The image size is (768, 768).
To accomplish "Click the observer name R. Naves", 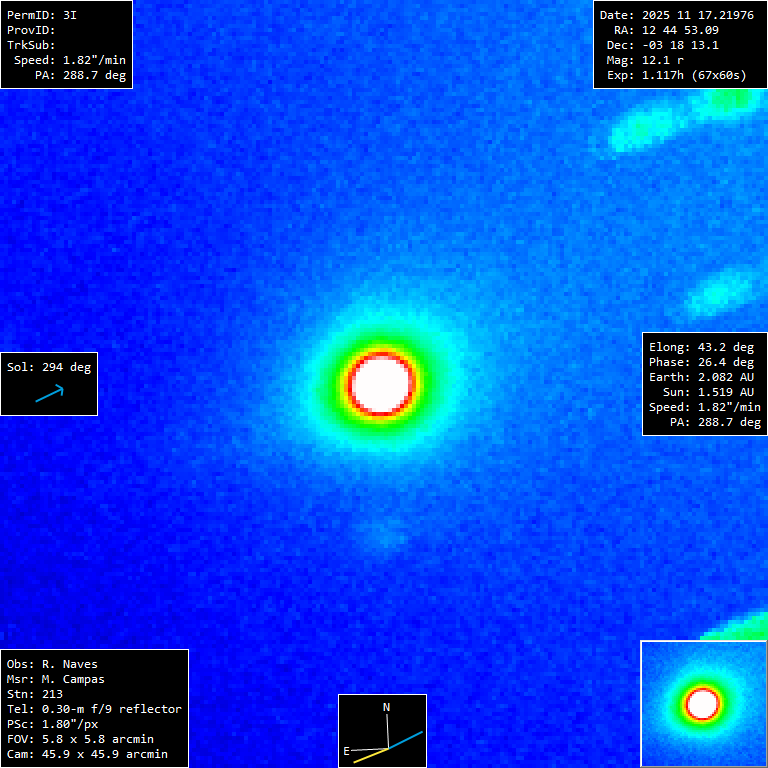I will [x=52, y=664].
